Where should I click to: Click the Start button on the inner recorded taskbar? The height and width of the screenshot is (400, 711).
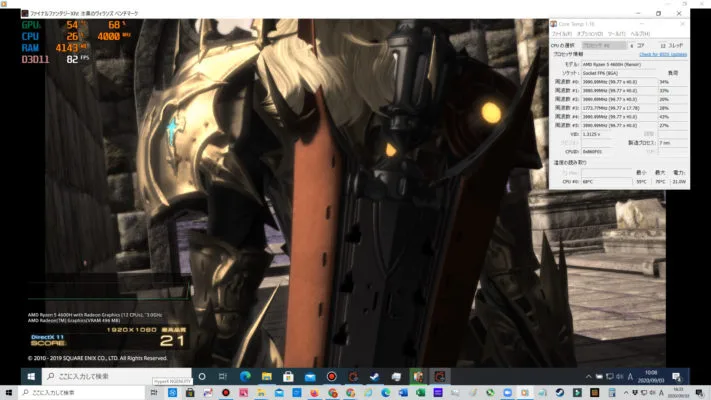(x=31, y=376)
